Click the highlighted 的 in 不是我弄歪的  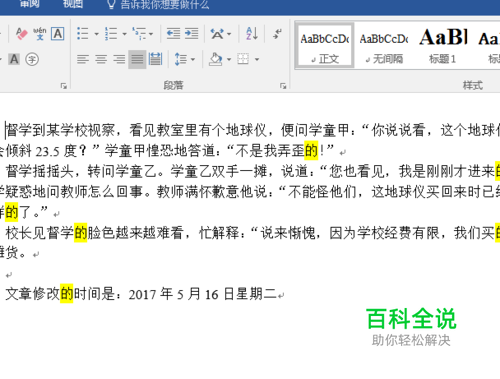tap(311, 151)
